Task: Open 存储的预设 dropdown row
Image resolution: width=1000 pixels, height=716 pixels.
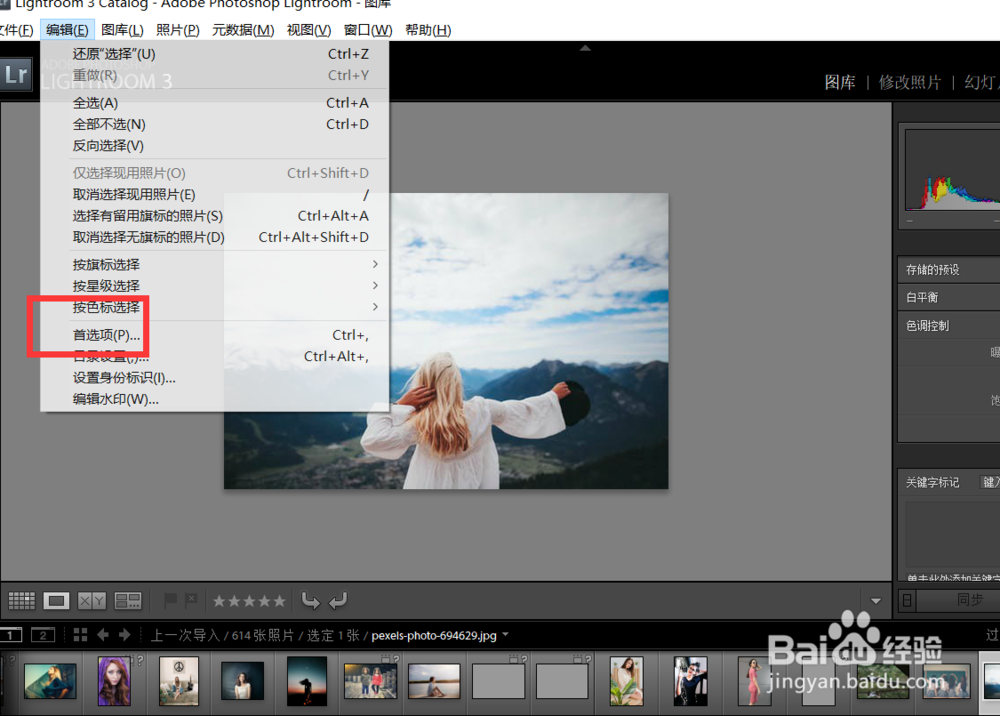Action: pos(949,270)
